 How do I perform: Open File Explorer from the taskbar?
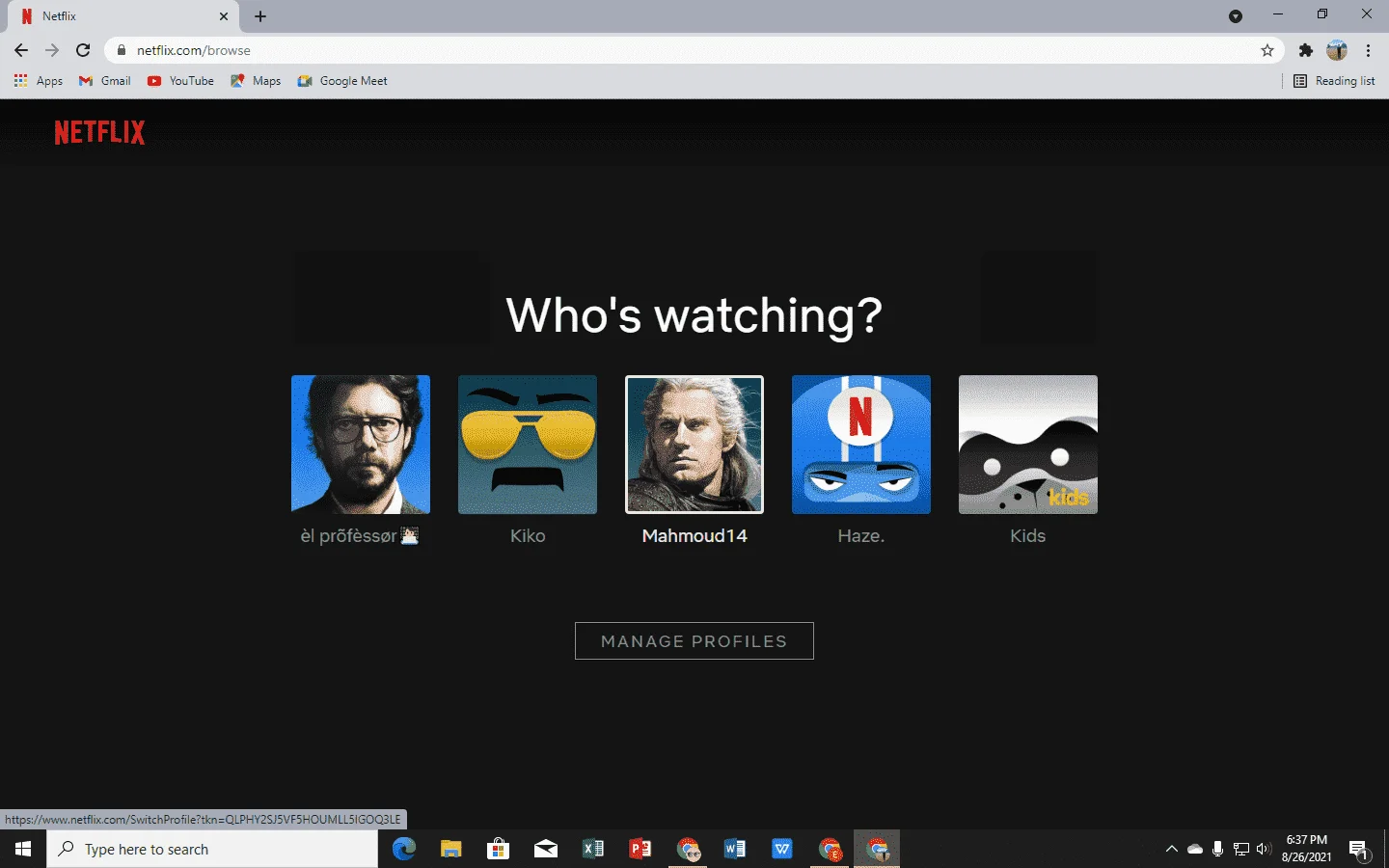coord(450,849)
